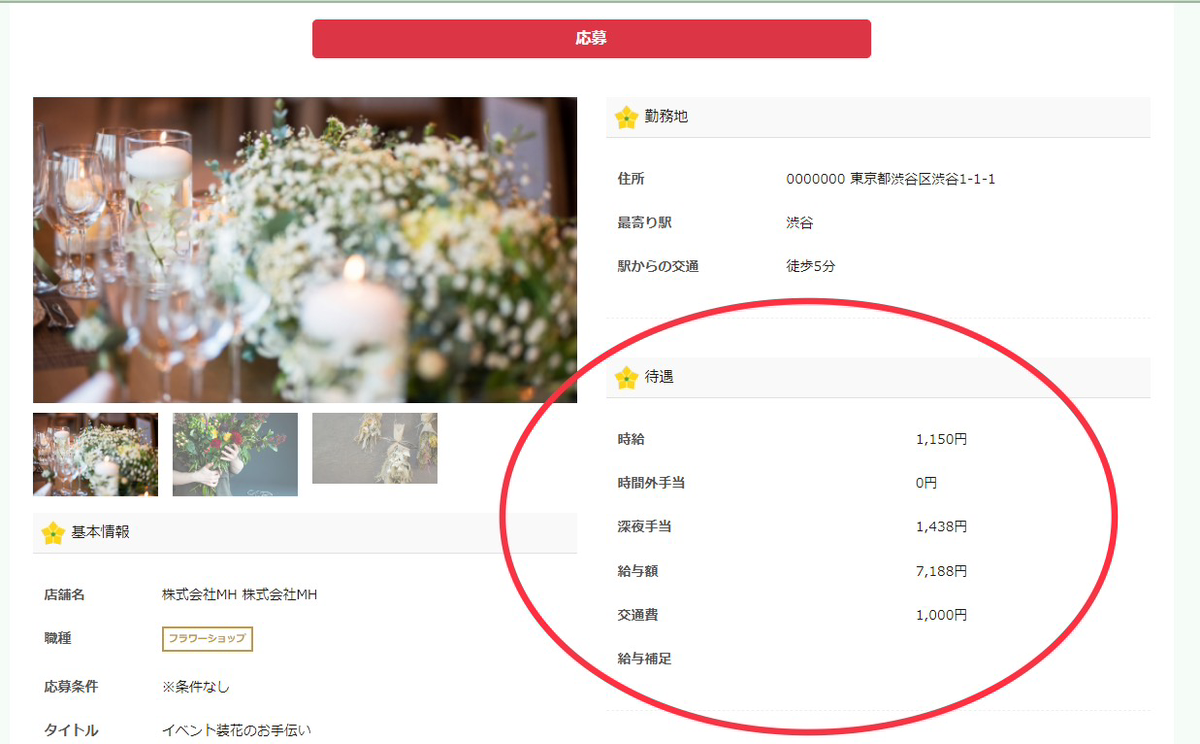This screenshot has height=744, width=1200.
Task: Click the 交通費 amount 1,000円
Action: tap(941, 615)
